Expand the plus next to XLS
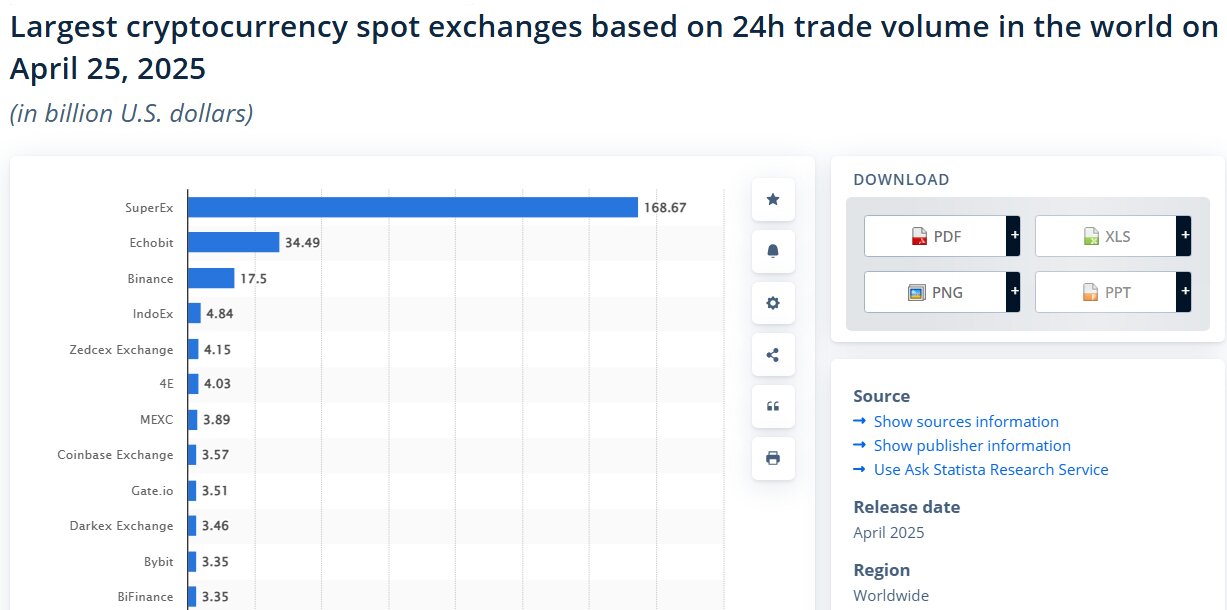This screenshot has height=610, width=1227. pyautogui.click(x=1185, y=236)
